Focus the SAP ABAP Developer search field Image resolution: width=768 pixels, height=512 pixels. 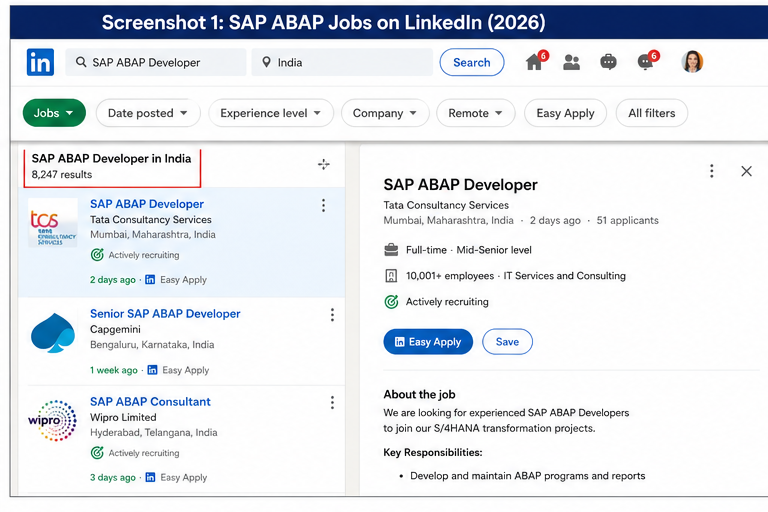156,62
